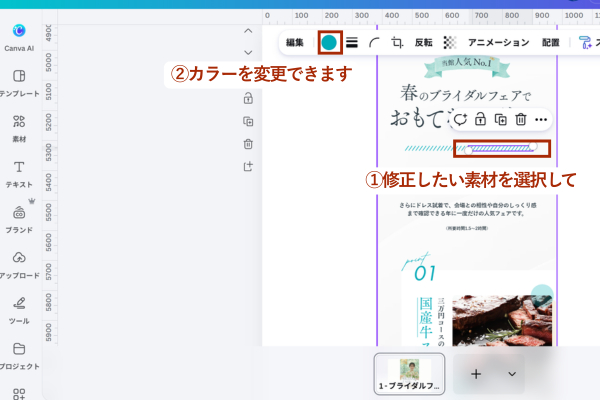Image resolution: width=600 pixels, height=400 pixels.
Task: Select the steak photo on the canvas
Action: [x=502, y=321]
